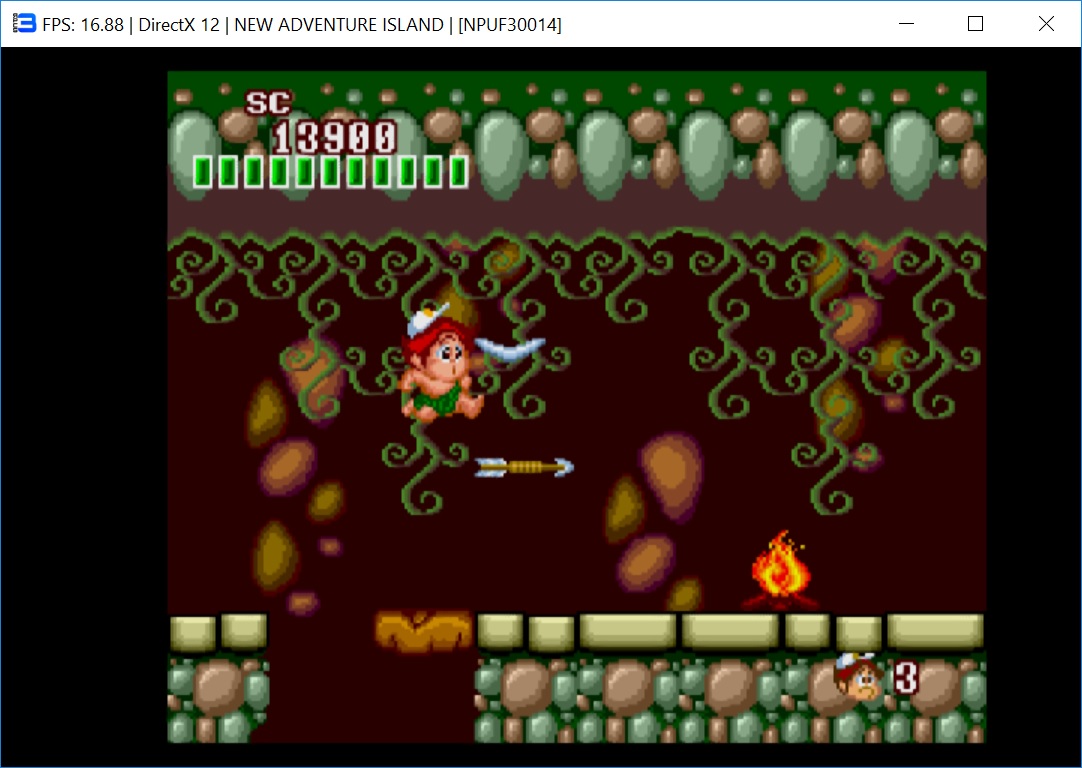This screenshot has width=1082, height=768.
Task: Click the RPCS3 app icon in title bar
Action: point(23,24)
